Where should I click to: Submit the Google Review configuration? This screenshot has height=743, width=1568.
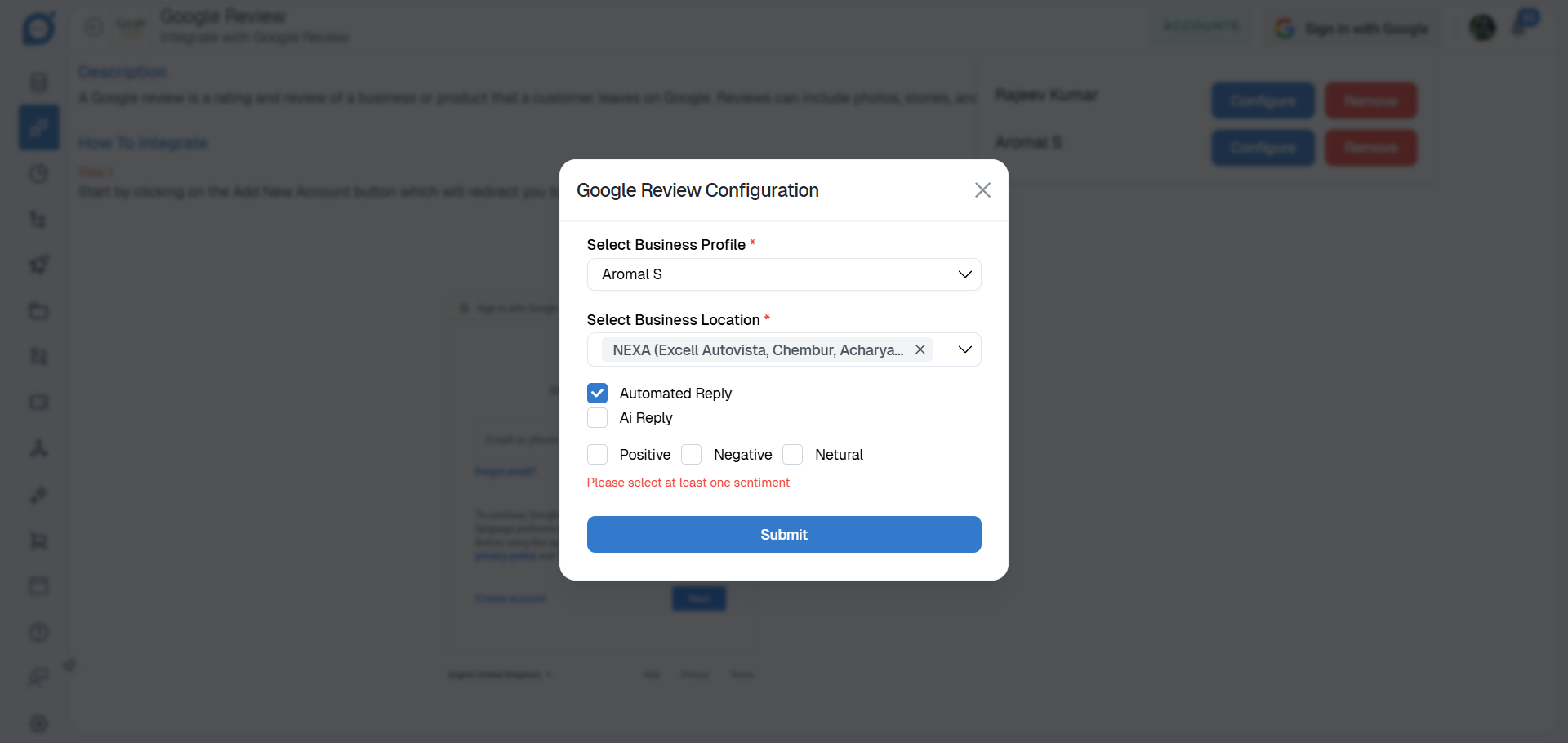pyautogui.click(x=784, y=535)
